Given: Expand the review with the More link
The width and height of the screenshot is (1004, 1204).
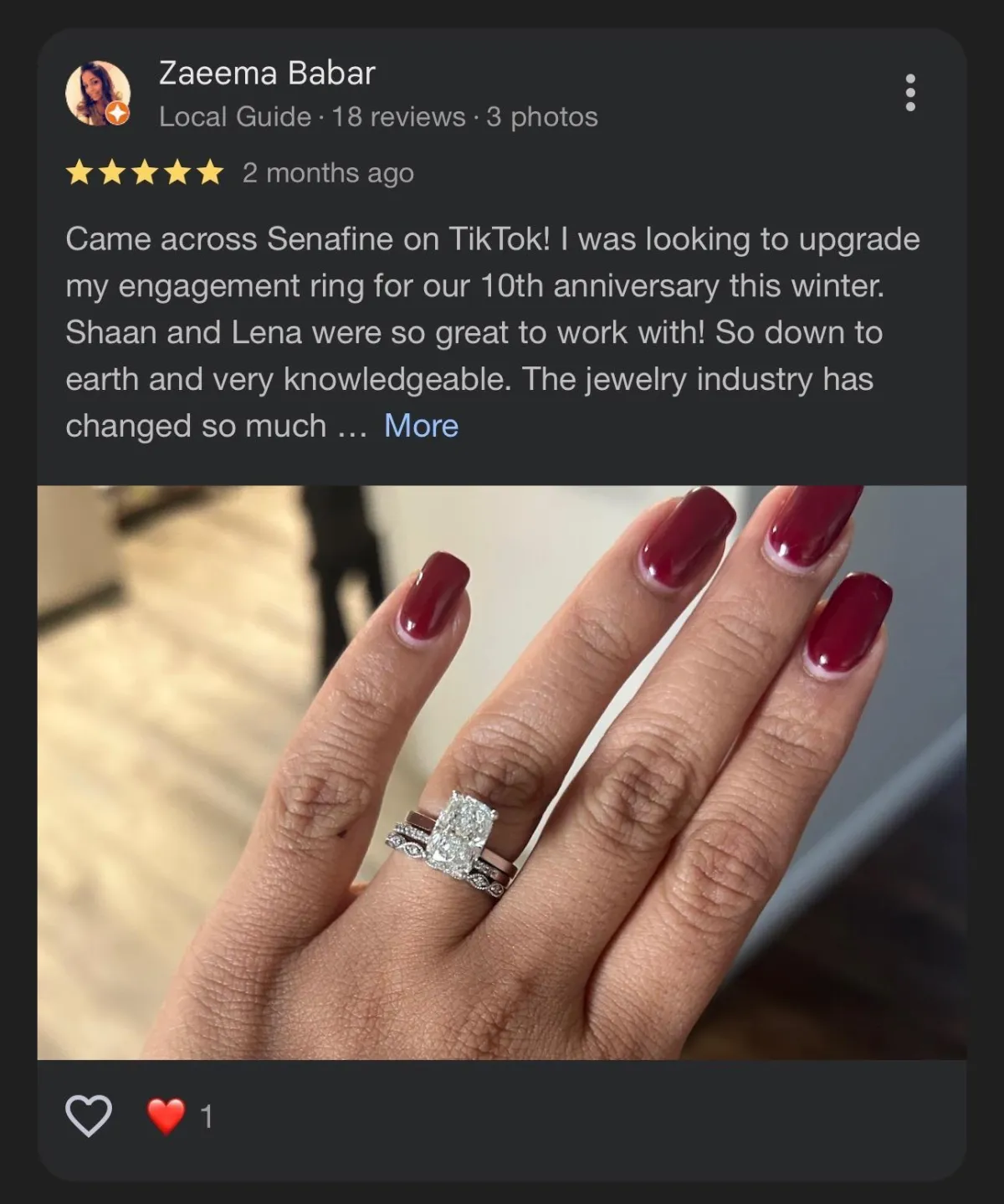Looking at the screenshot, I should pos(421,426).
